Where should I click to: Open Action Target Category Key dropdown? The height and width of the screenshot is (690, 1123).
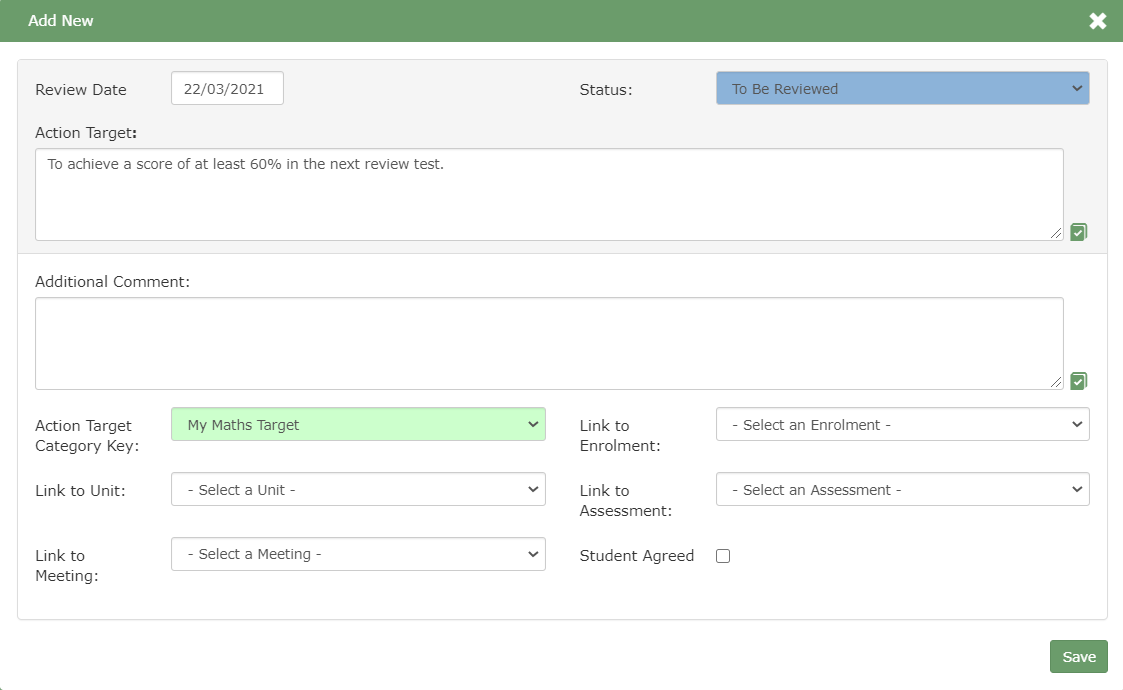tap(358, 424)
